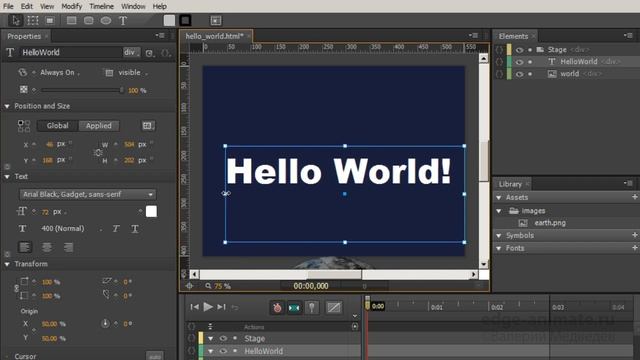Open the Edit menu

click(x=27, y=6)
